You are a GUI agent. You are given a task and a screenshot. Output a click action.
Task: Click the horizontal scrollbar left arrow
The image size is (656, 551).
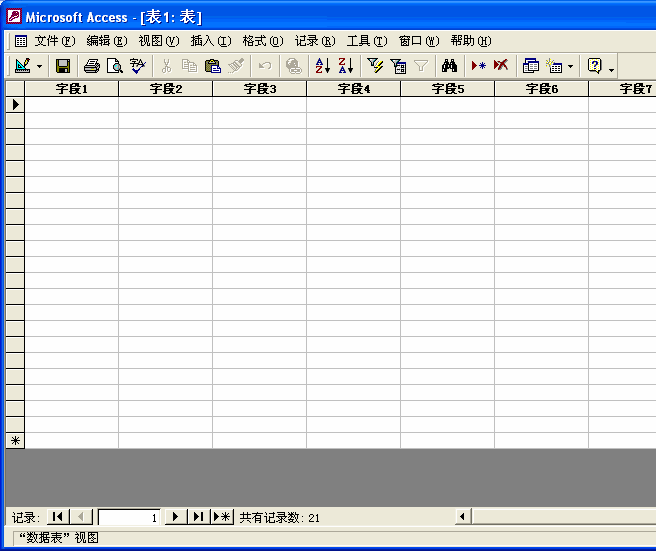tap(463, 517)
